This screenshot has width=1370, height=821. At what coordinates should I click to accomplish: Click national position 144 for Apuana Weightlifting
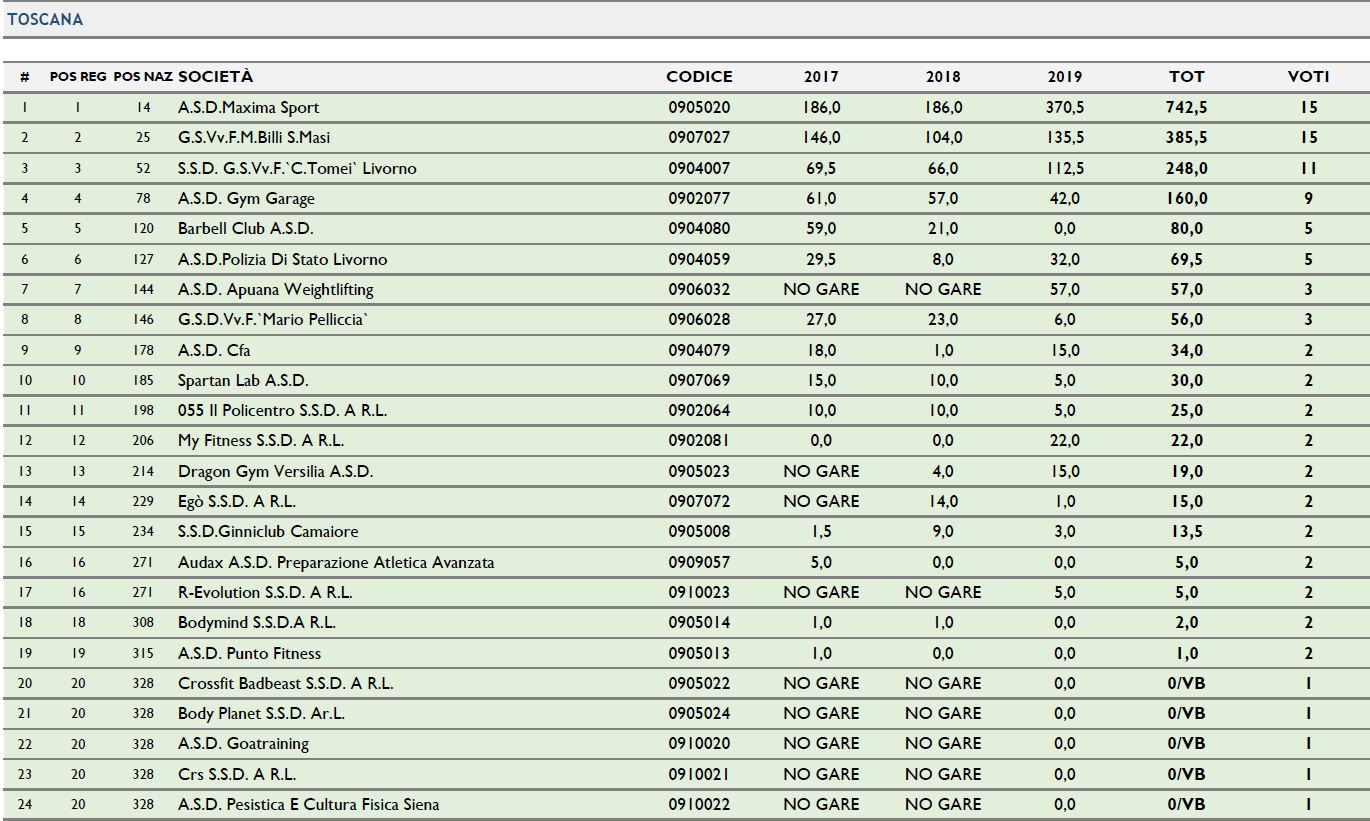click(143, 289)
